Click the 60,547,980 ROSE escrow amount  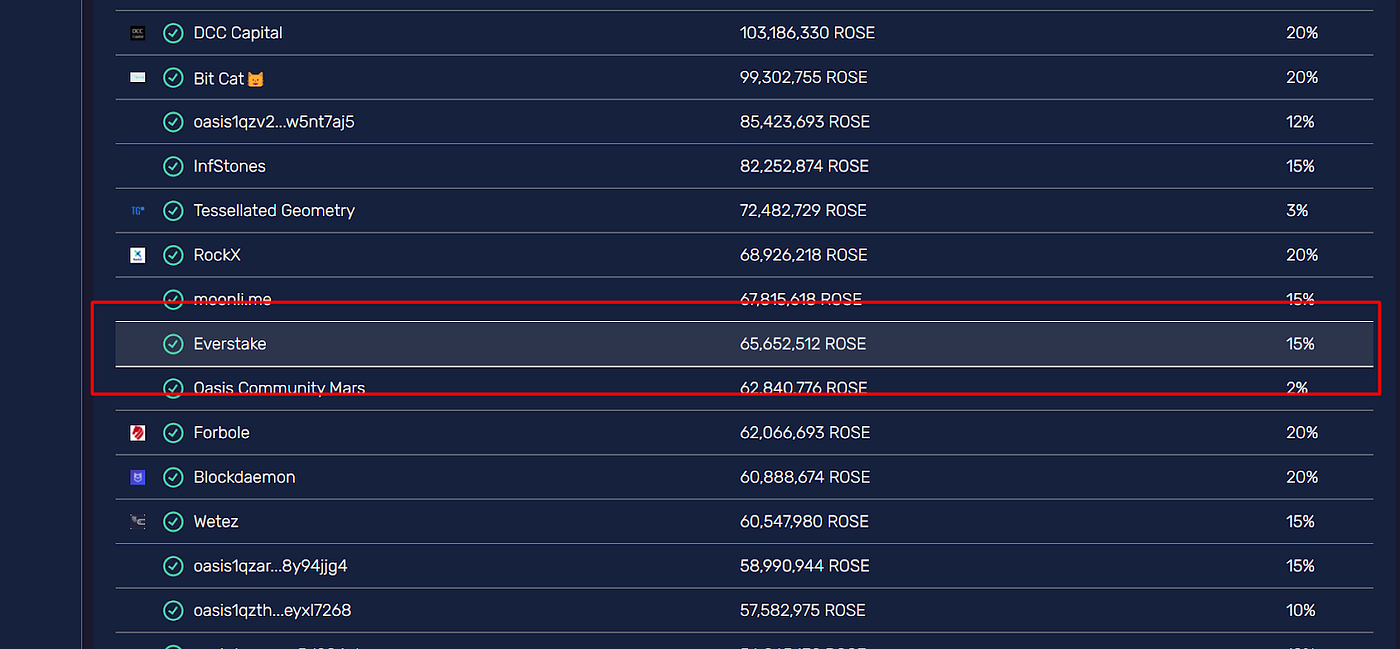coord(804,521)
